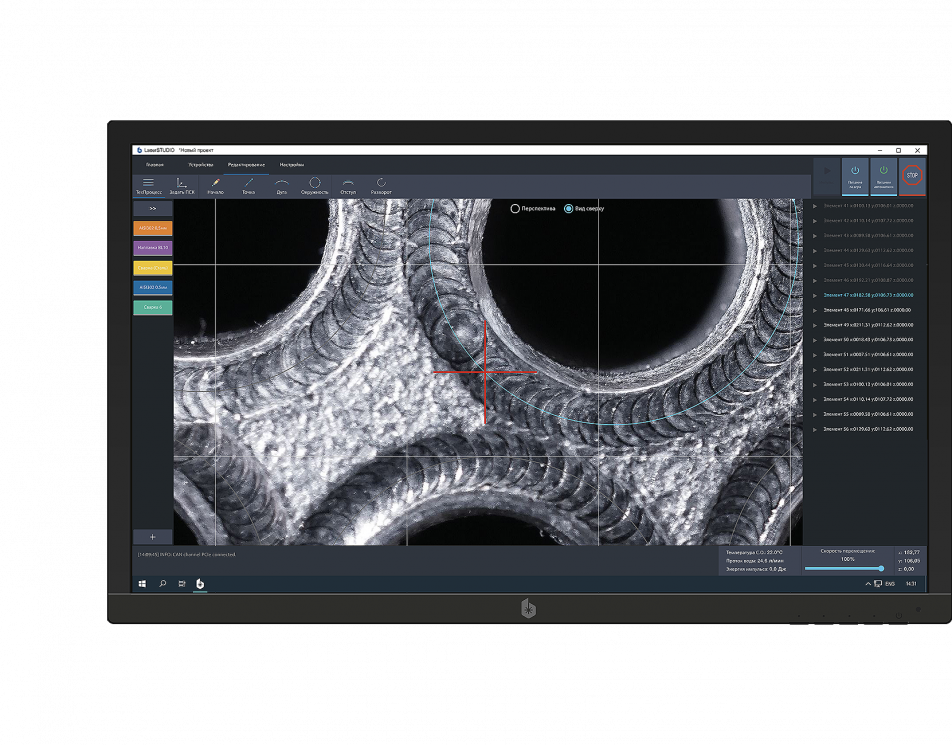Select the Начало pencil tool
Image resolution: width=952 pixels, height=745 pixels.
(215, 182)
